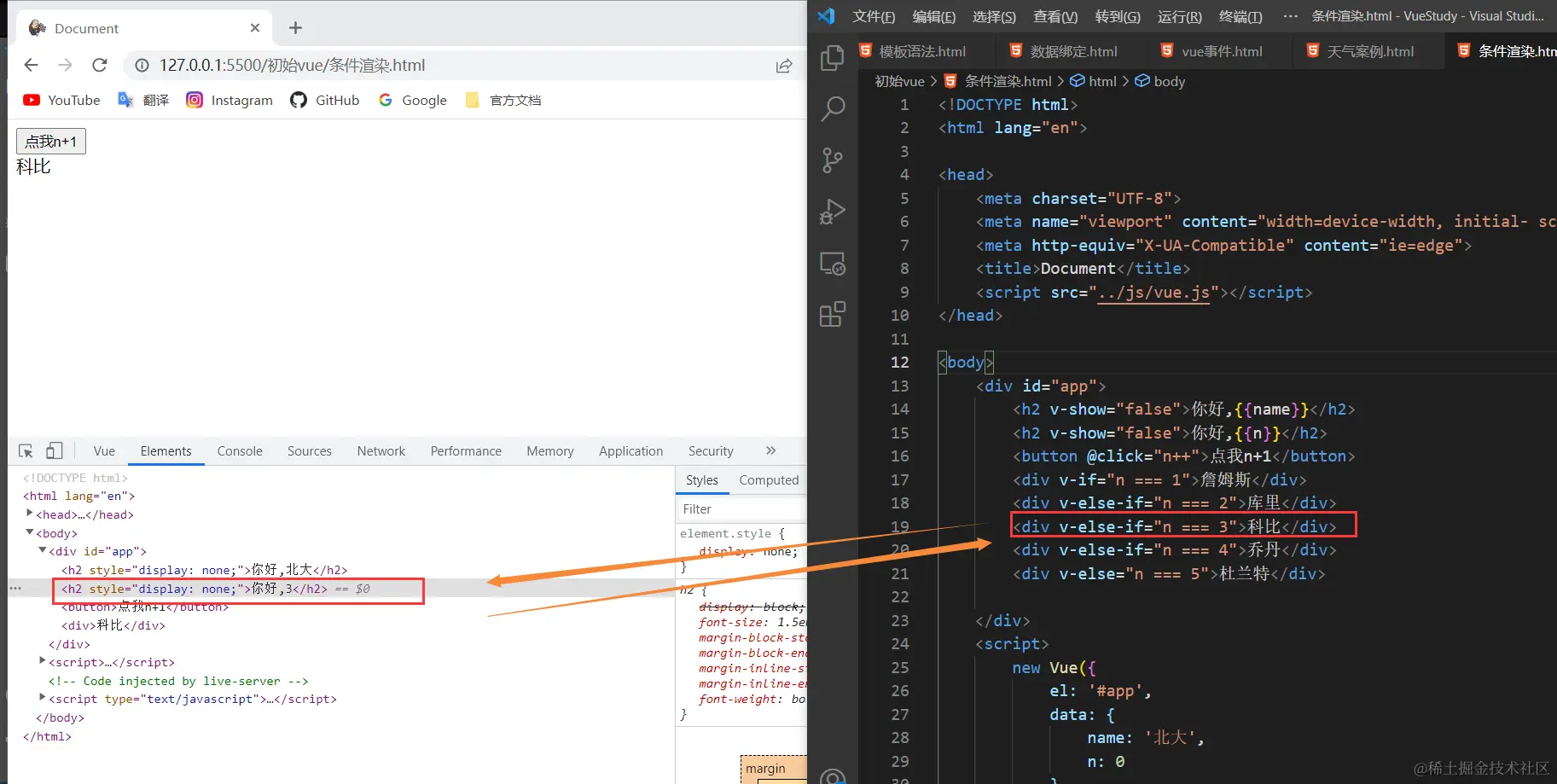Switch to the Application DevTools tab
This screenshot has width=1557, height=784.
pos(630,450)
